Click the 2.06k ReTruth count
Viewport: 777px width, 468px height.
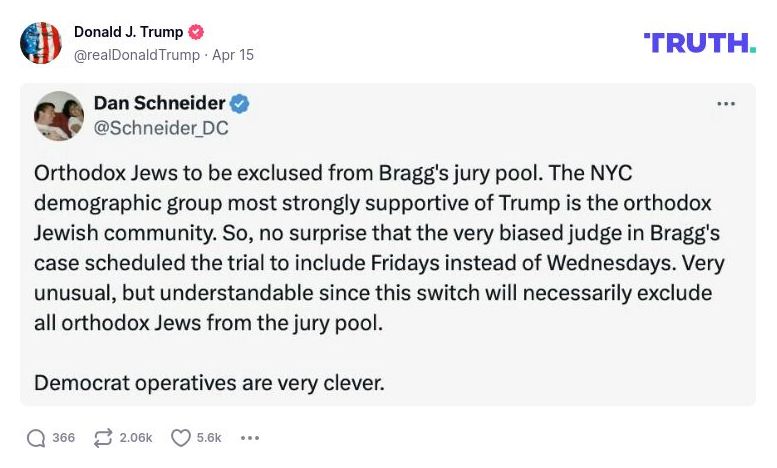pyautogui.click(x=136, y=438)
